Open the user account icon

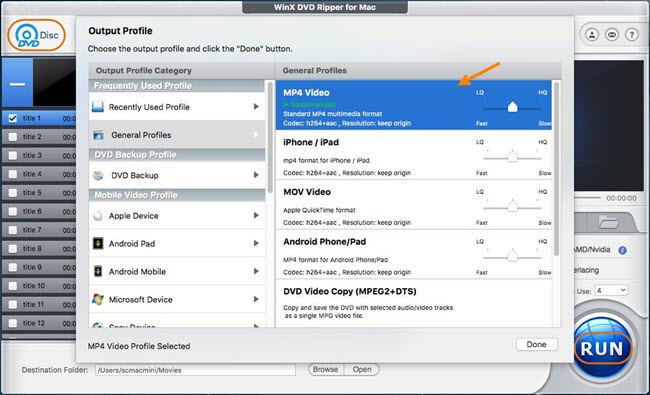pos(592,35)
